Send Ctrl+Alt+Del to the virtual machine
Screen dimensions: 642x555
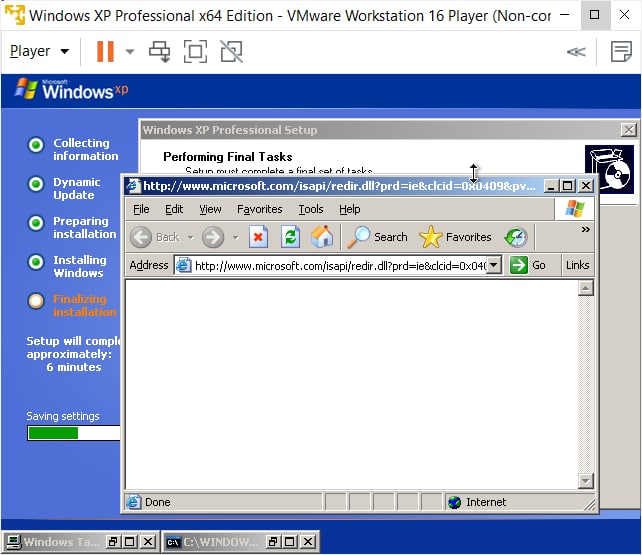pos(159,52)
